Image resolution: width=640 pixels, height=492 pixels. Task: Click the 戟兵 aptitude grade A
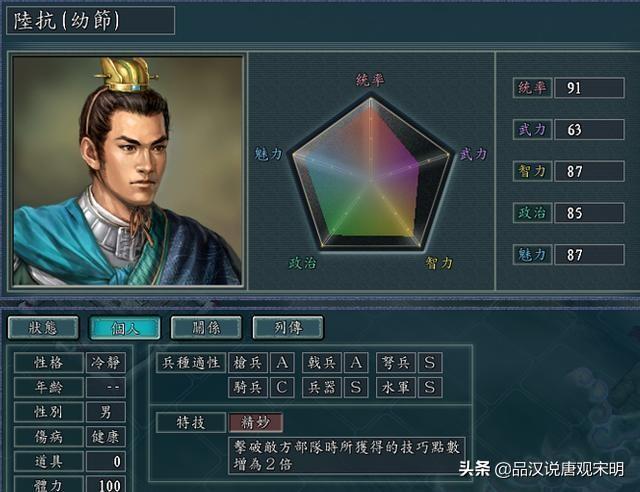356,363
